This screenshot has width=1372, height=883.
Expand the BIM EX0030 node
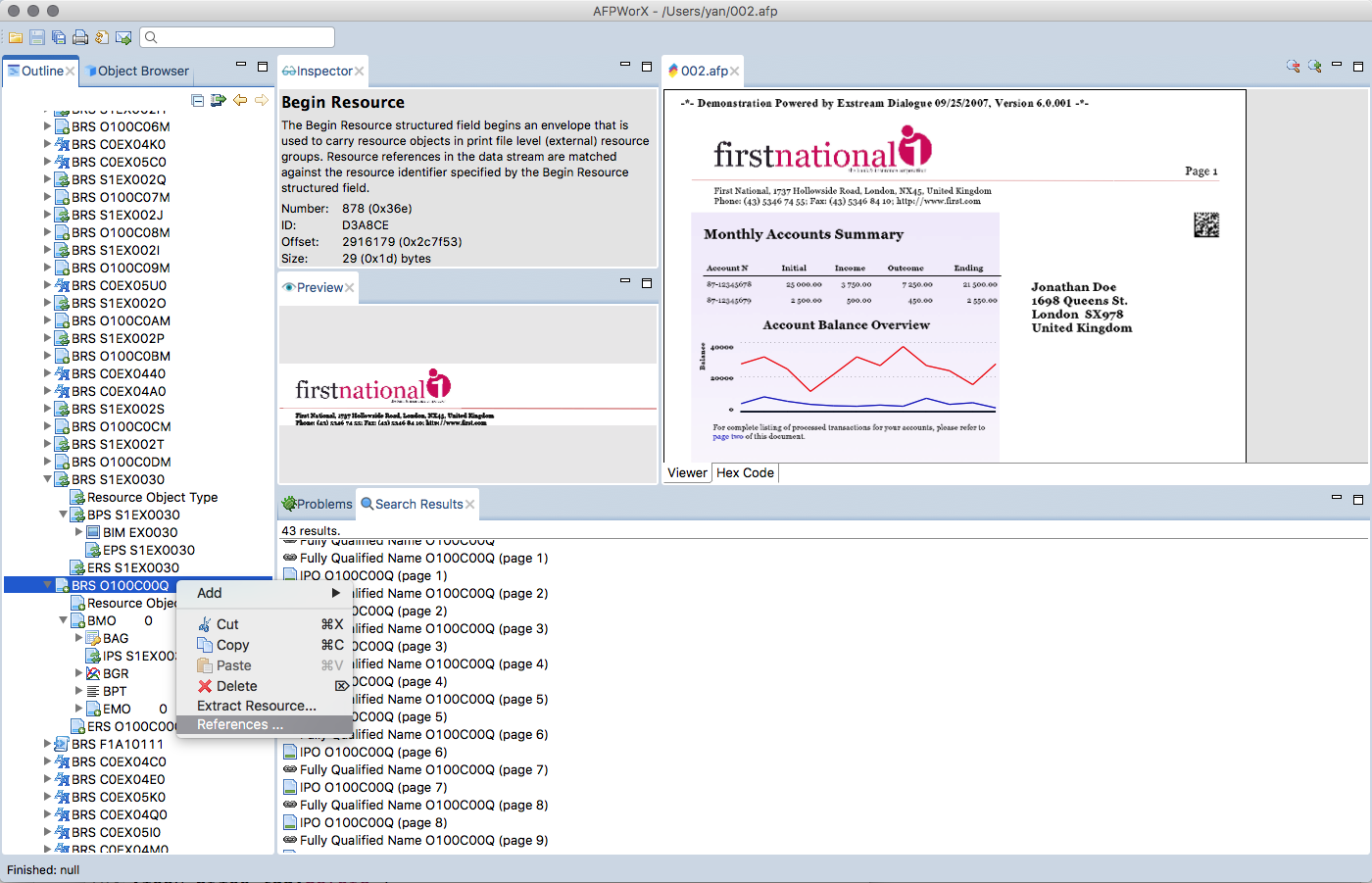[x=79, y=532]
